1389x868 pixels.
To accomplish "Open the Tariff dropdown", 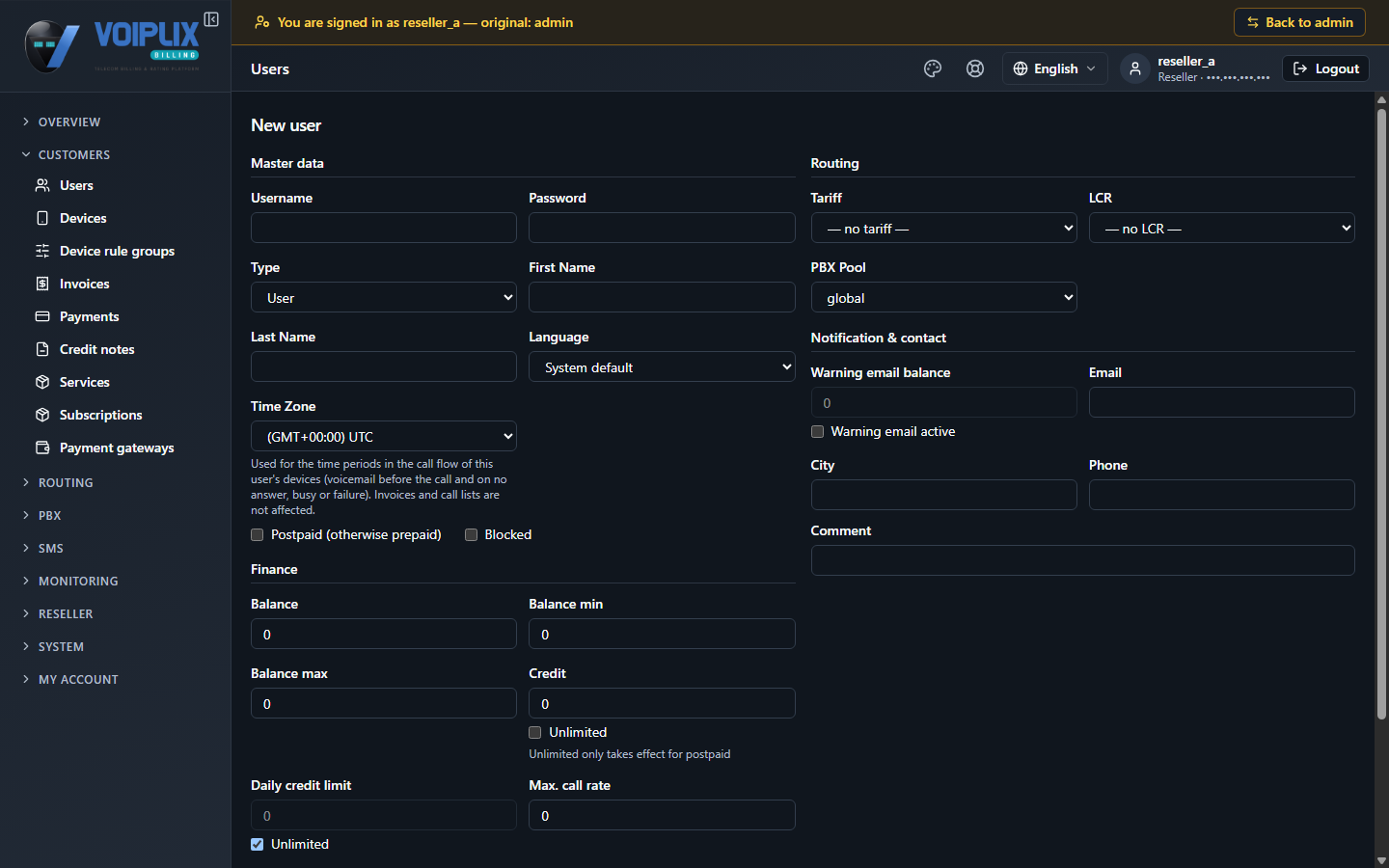I will tap(943, 228).
